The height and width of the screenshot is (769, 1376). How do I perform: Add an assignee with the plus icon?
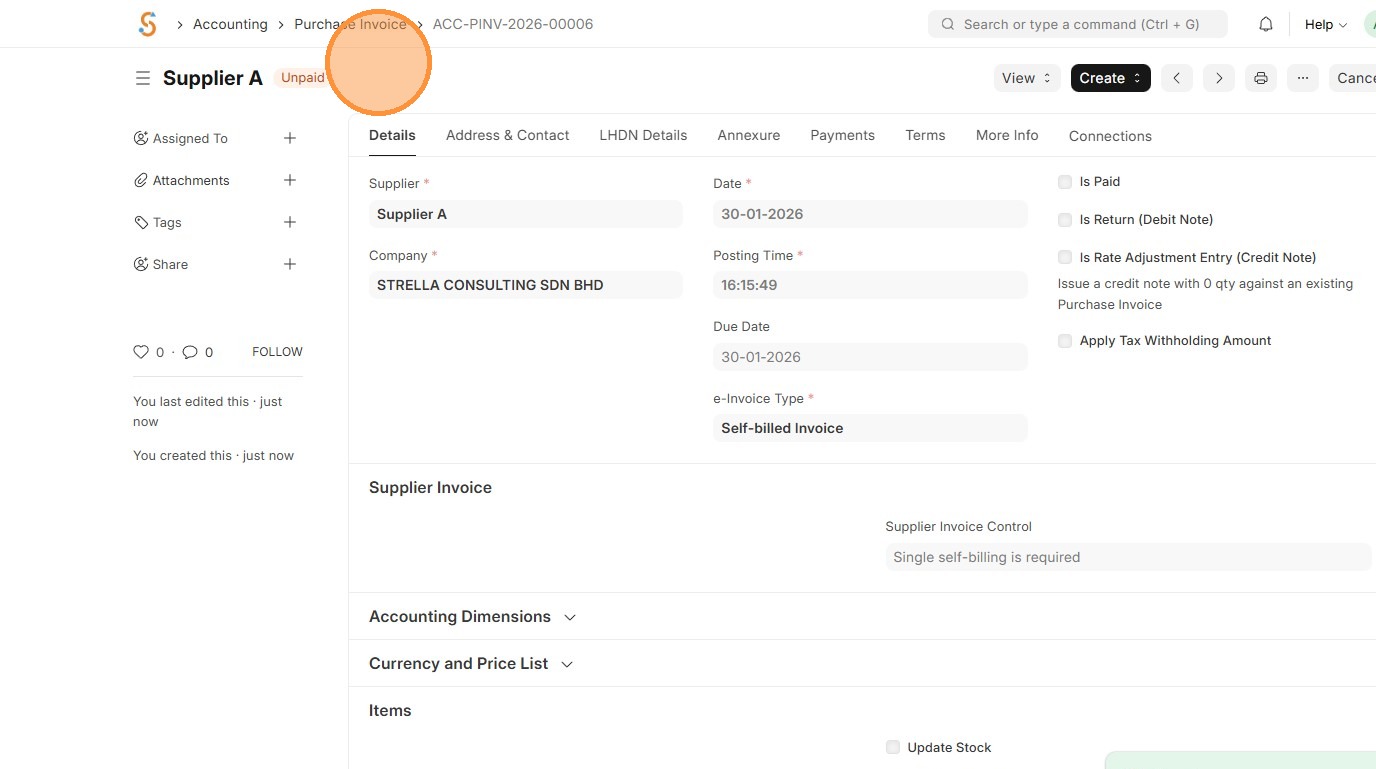(x=290, y=138)
